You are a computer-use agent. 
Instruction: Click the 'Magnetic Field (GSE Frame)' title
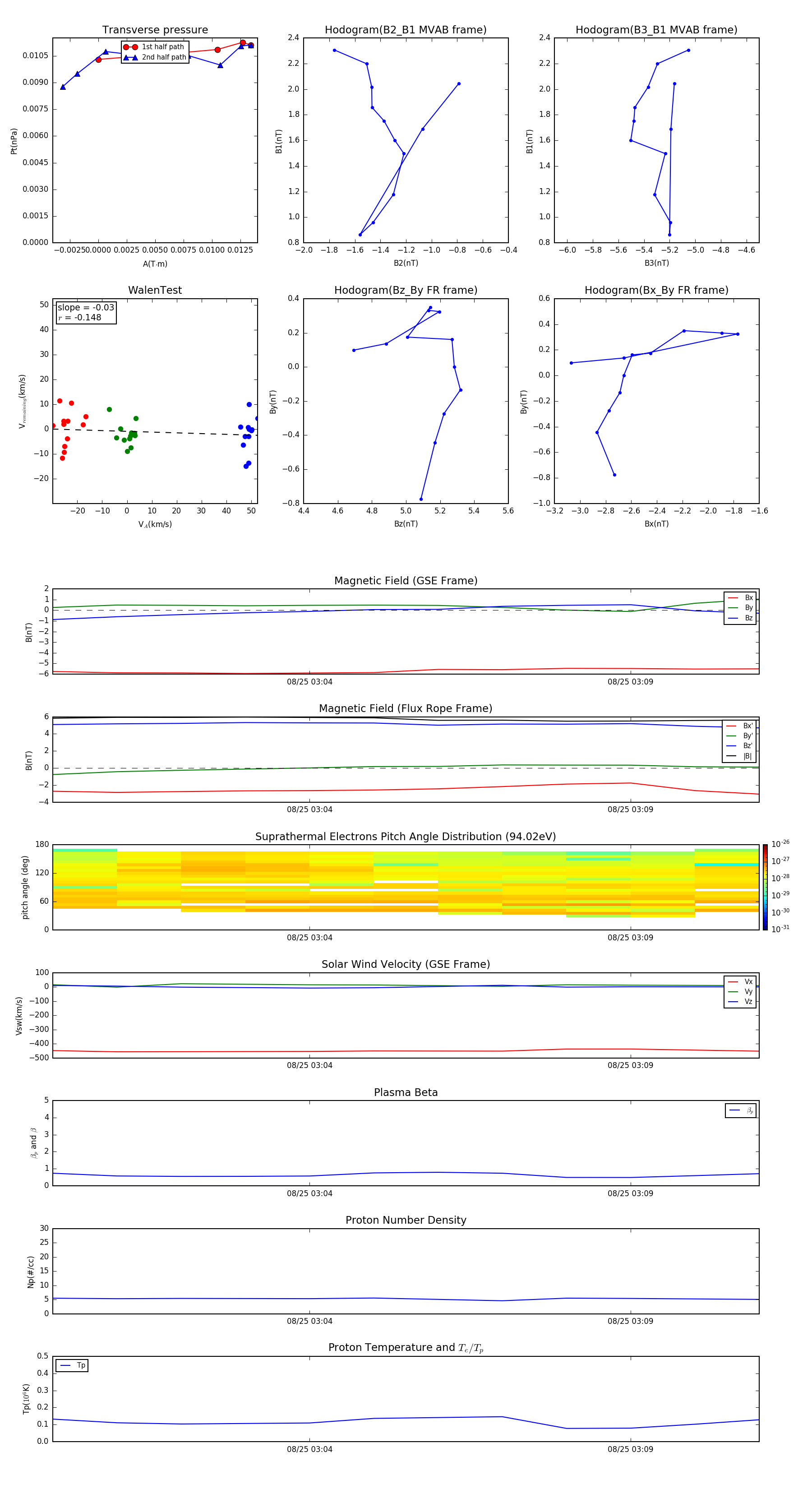[x=406, y=581]
